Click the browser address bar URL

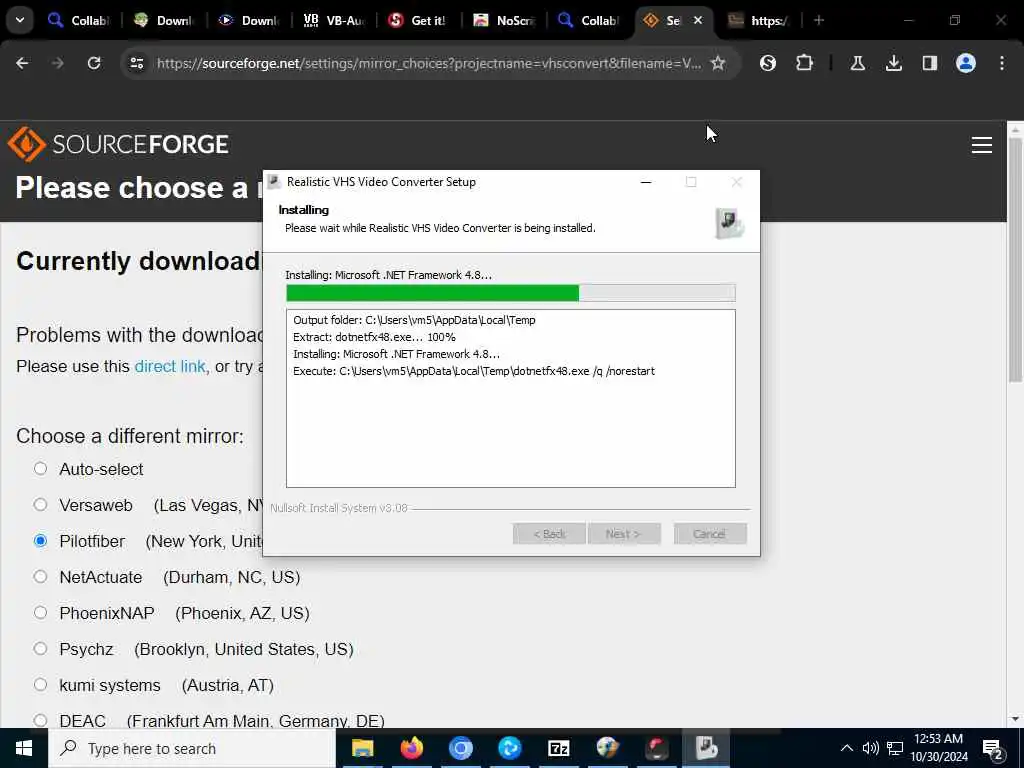pyautogui.click(x=428, y=63)
